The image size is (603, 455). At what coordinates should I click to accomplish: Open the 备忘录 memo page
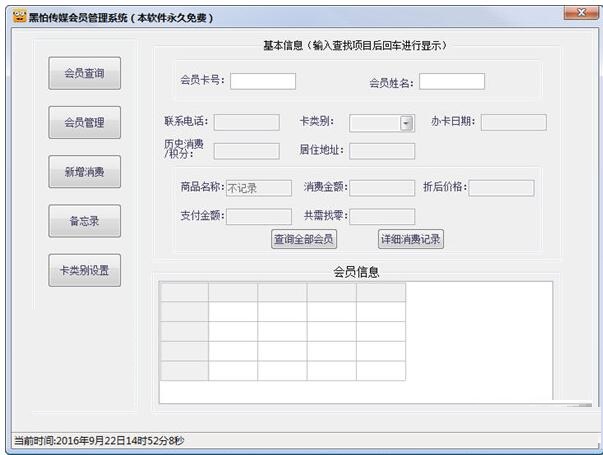(85, 221)
